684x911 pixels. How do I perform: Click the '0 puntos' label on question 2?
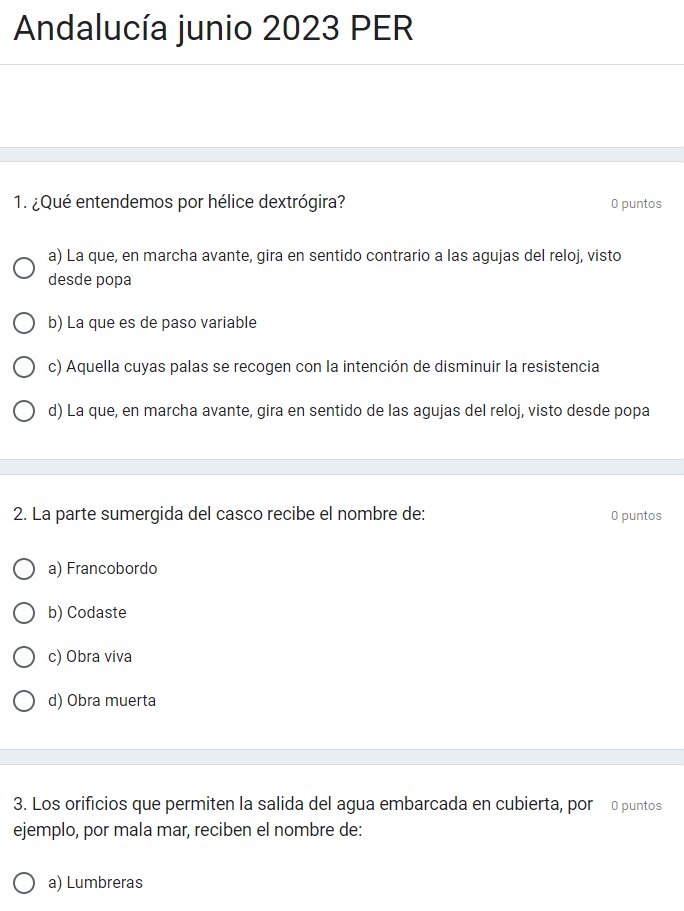tap(636, 516)
